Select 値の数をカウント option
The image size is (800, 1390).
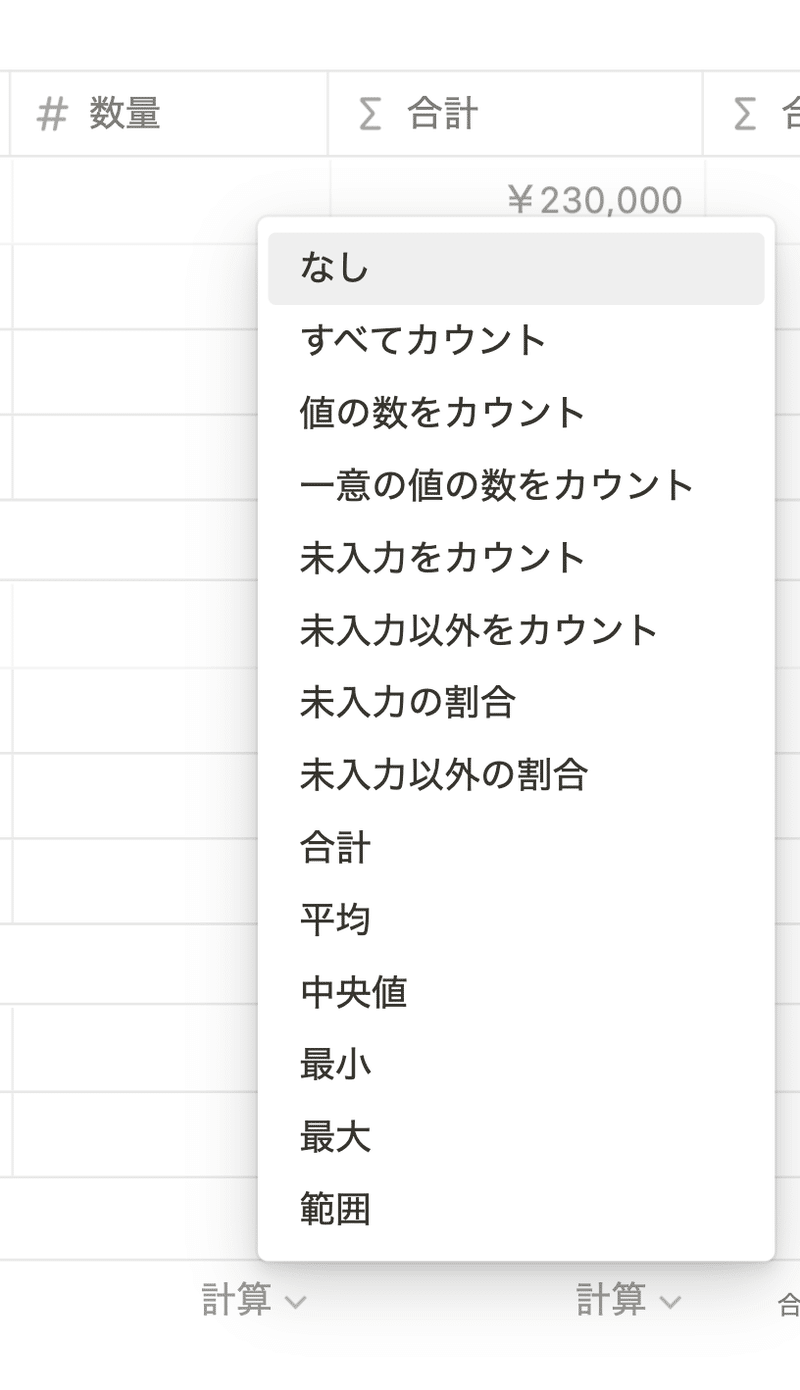click(516, 413)
